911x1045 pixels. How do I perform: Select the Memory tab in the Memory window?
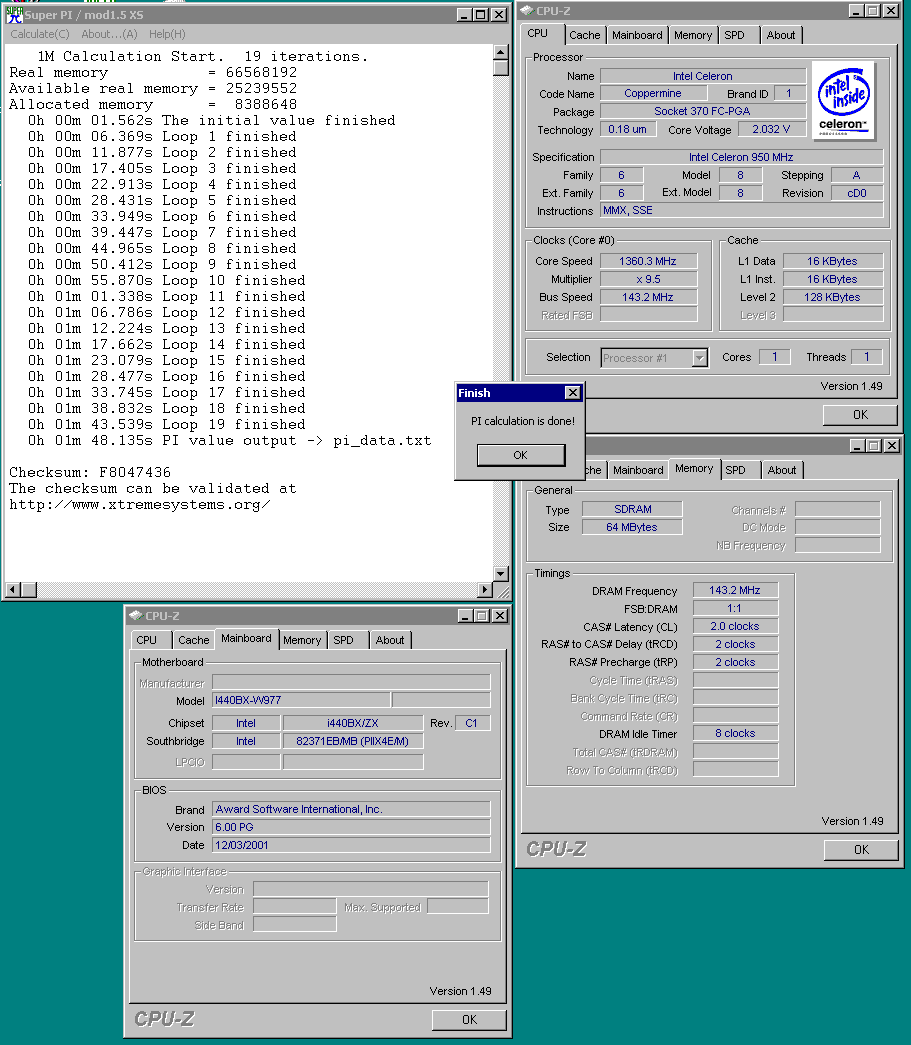pyautogui.click(x=694, y=469)
